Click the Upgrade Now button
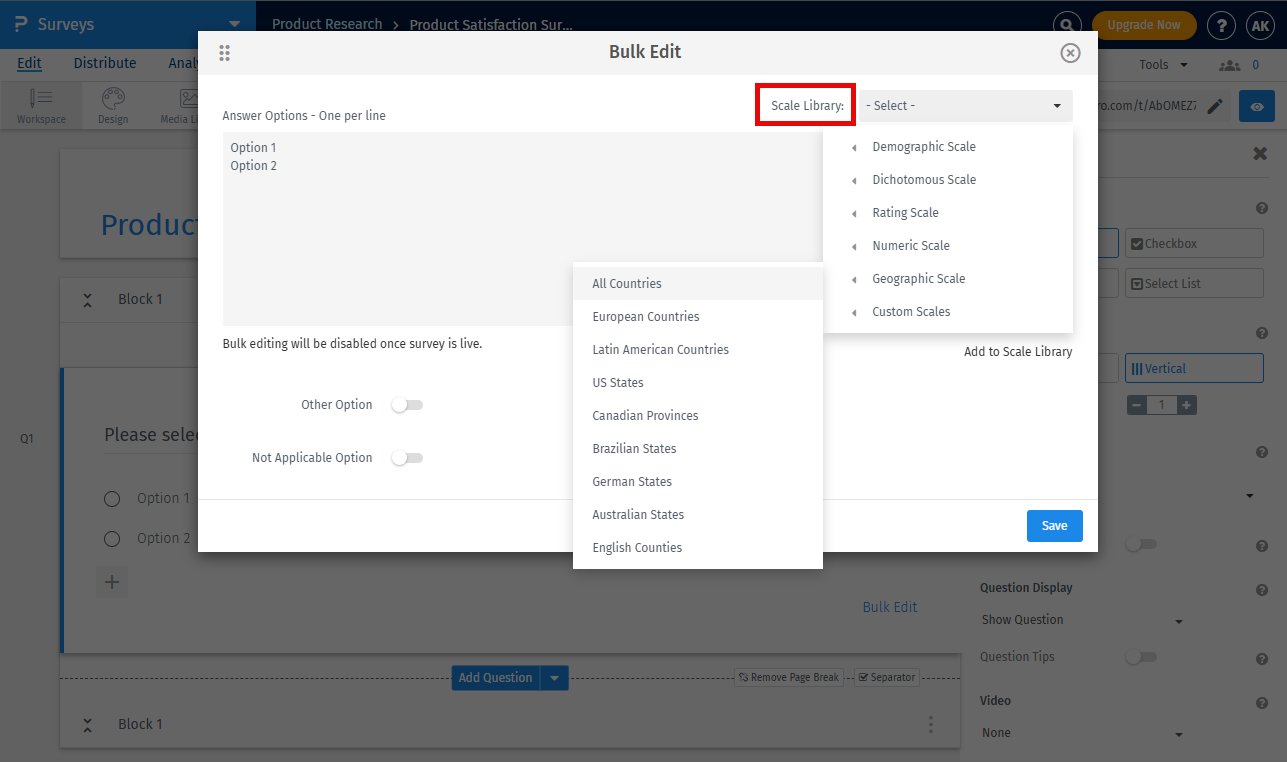 1144,25
